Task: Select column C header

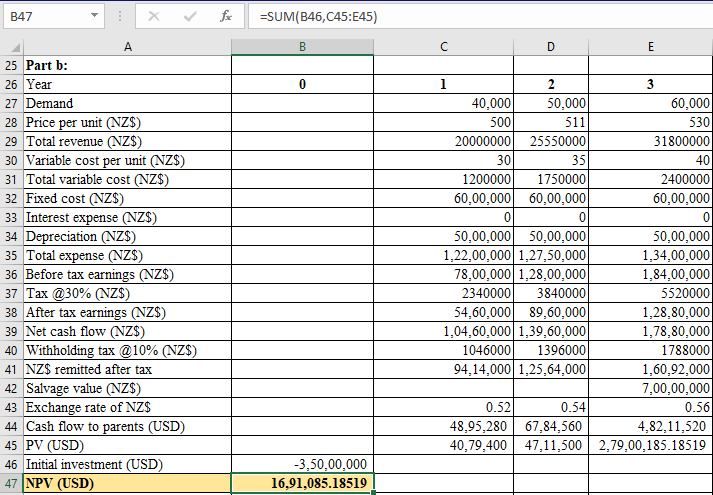Action: pyautogui.click(x=444, y=46)
